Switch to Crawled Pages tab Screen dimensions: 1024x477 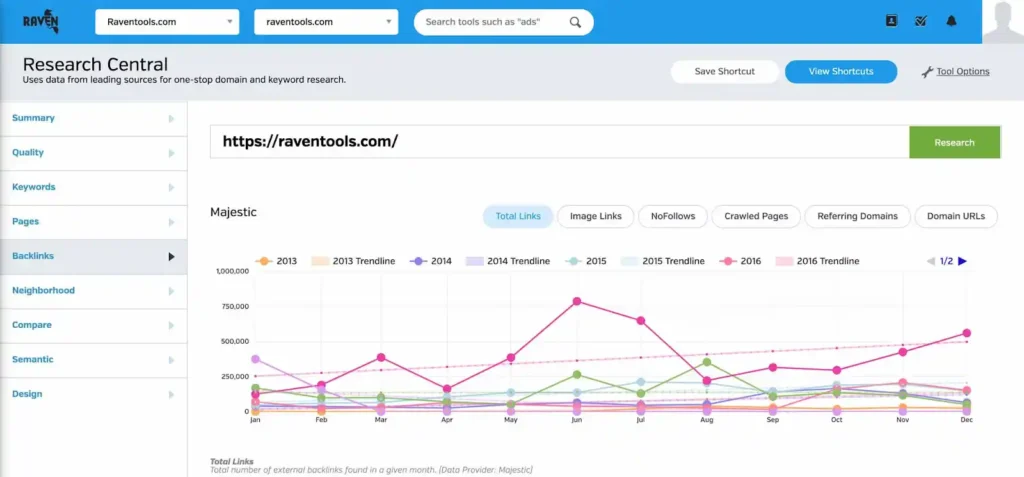coord(756,216)
